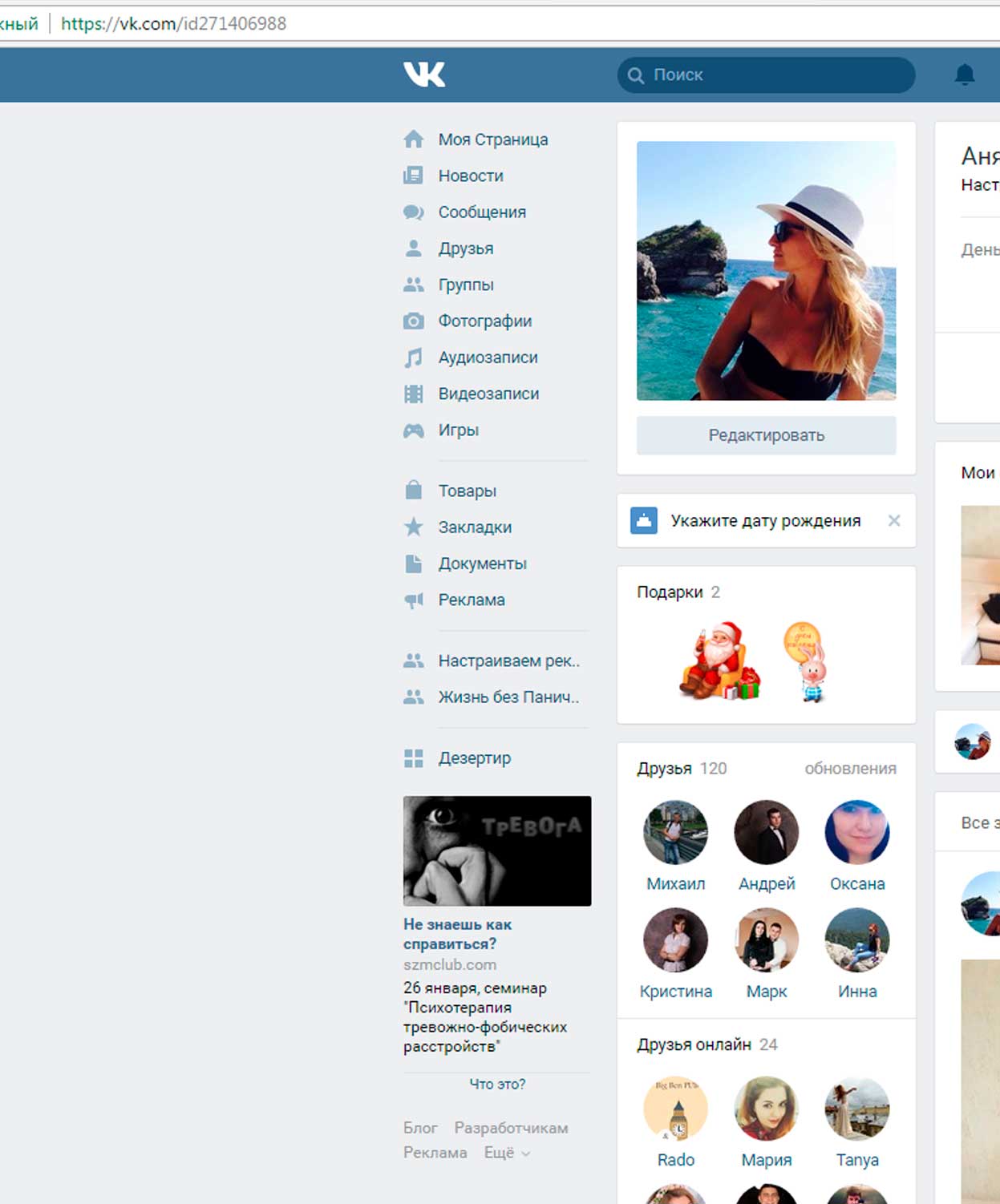Go to Новости section
This screenshot has height=1204, width=1000.
tap(471, 176)
